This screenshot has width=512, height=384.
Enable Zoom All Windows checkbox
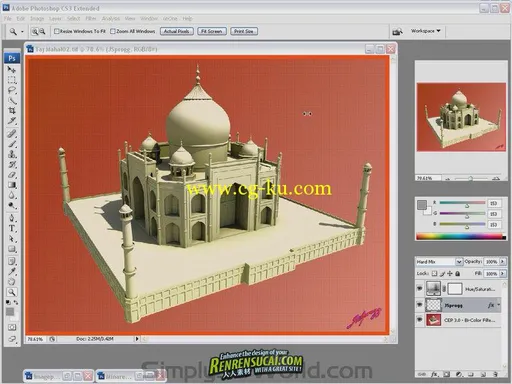tap(113, 31)
